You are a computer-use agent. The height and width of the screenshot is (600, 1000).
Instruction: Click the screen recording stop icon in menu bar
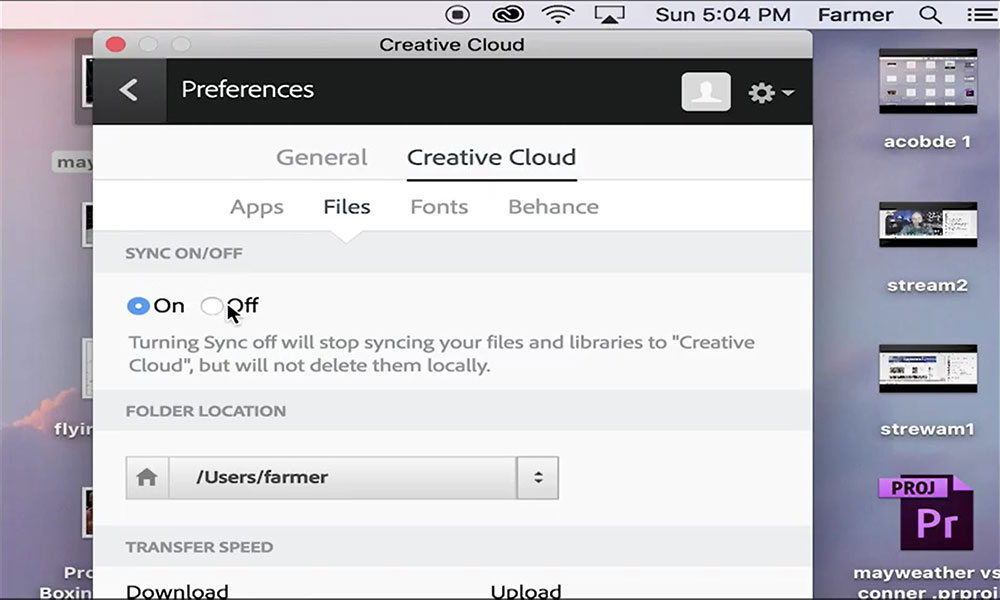[x=457, y=14]
